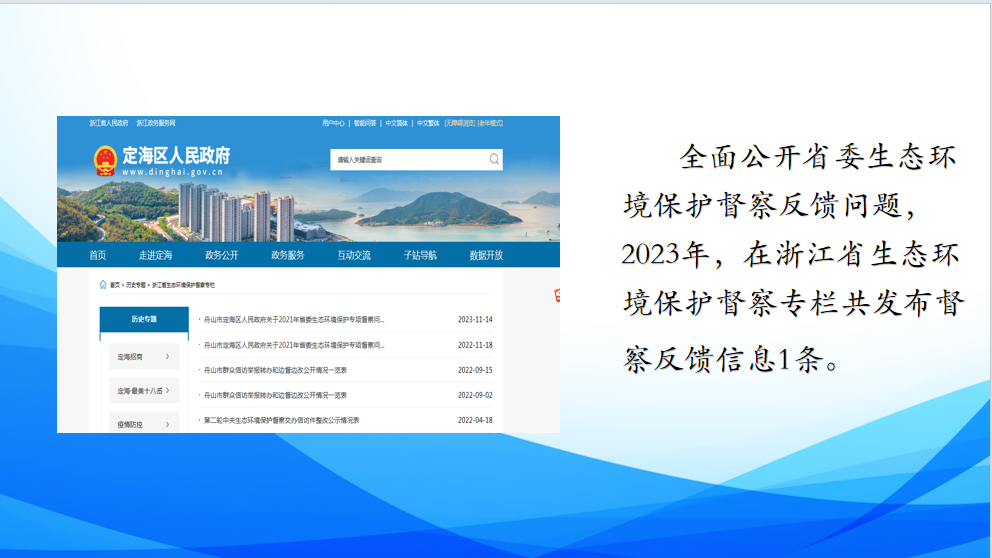Viewport: 992px width, 558px height.
Task: Expand the 定海招商 sidebar item
Action: pos(144,356)
